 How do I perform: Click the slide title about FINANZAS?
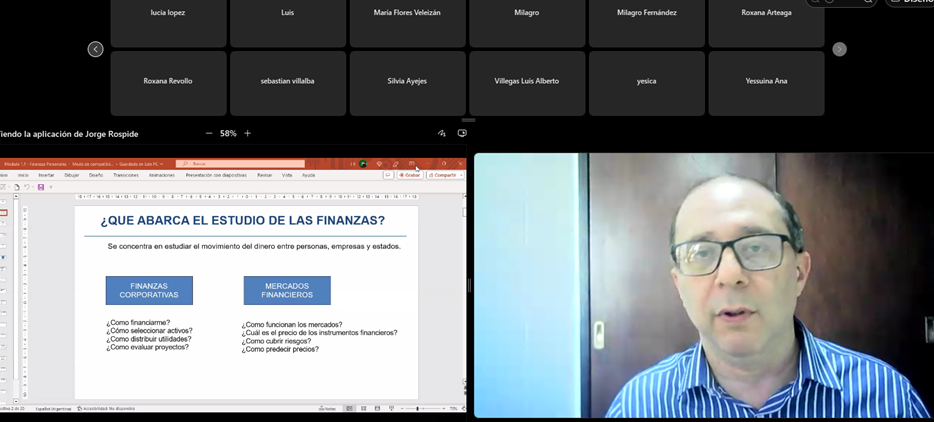point(242,221)
